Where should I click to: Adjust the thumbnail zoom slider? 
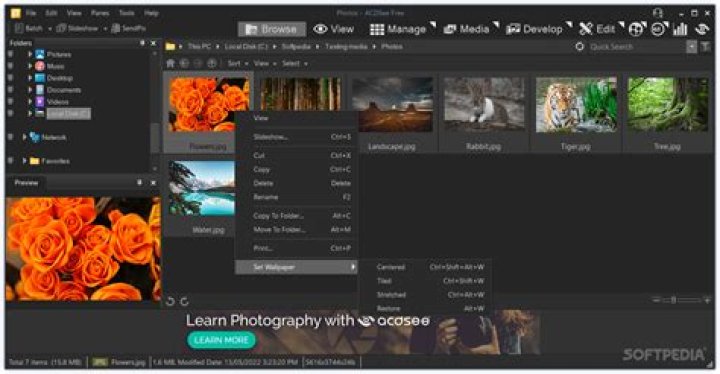point(682,300)
